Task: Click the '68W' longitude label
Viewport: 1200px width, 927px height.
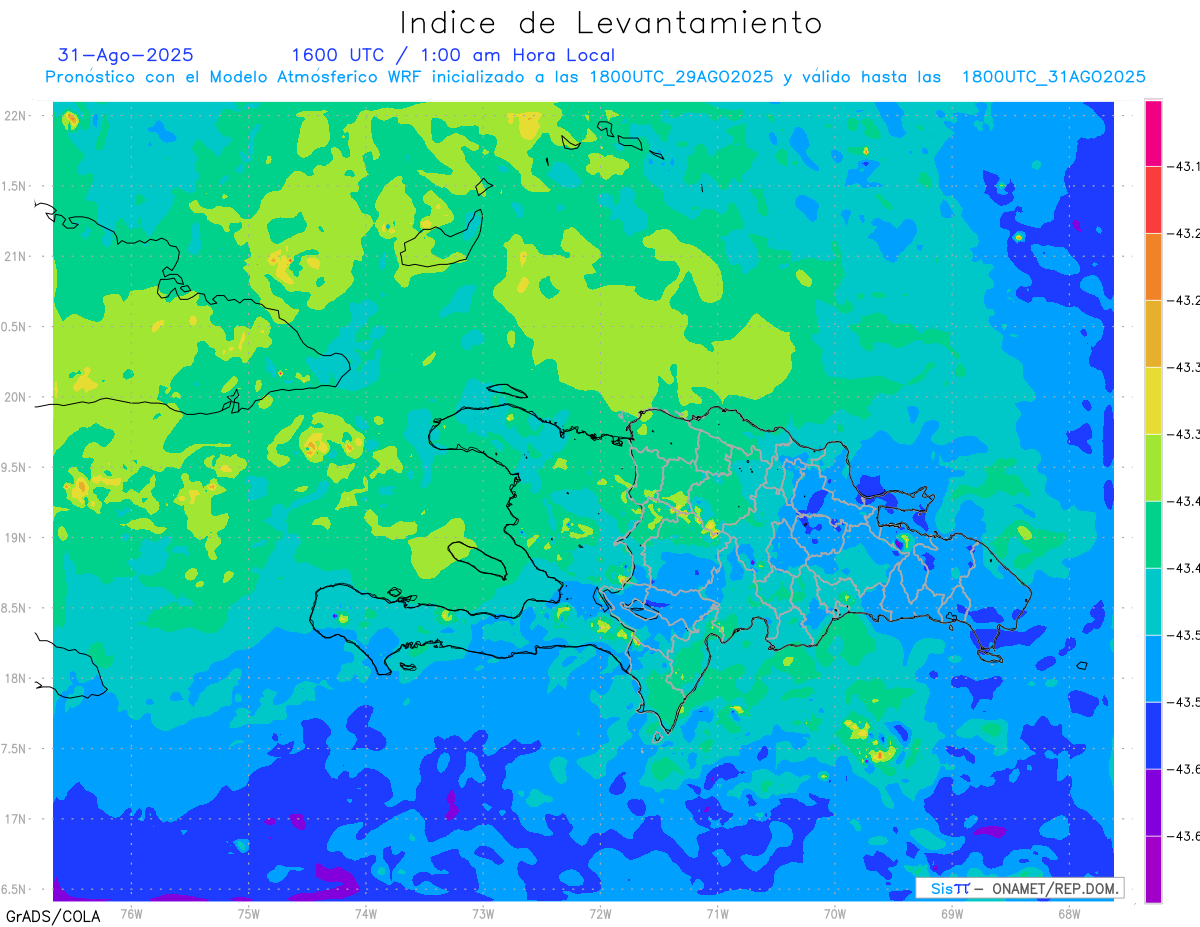Action: point(1069,913)
